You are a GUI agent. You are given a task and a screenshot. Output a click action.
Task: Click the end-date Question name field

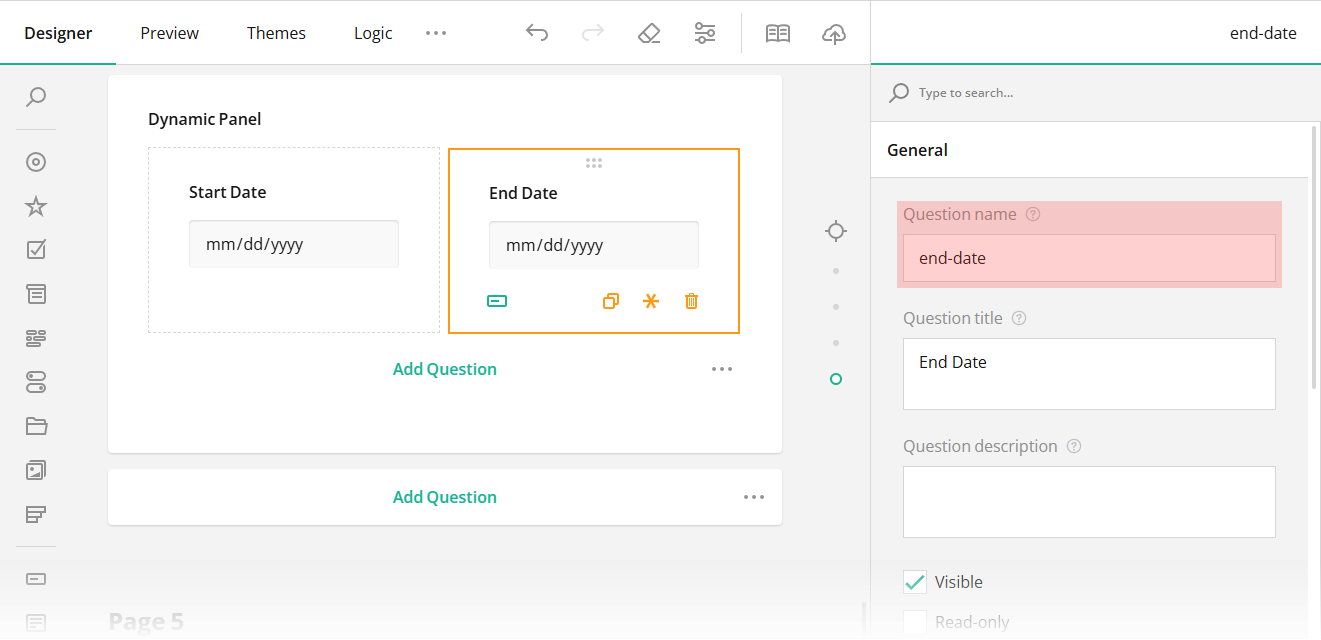click(1089, 258)
